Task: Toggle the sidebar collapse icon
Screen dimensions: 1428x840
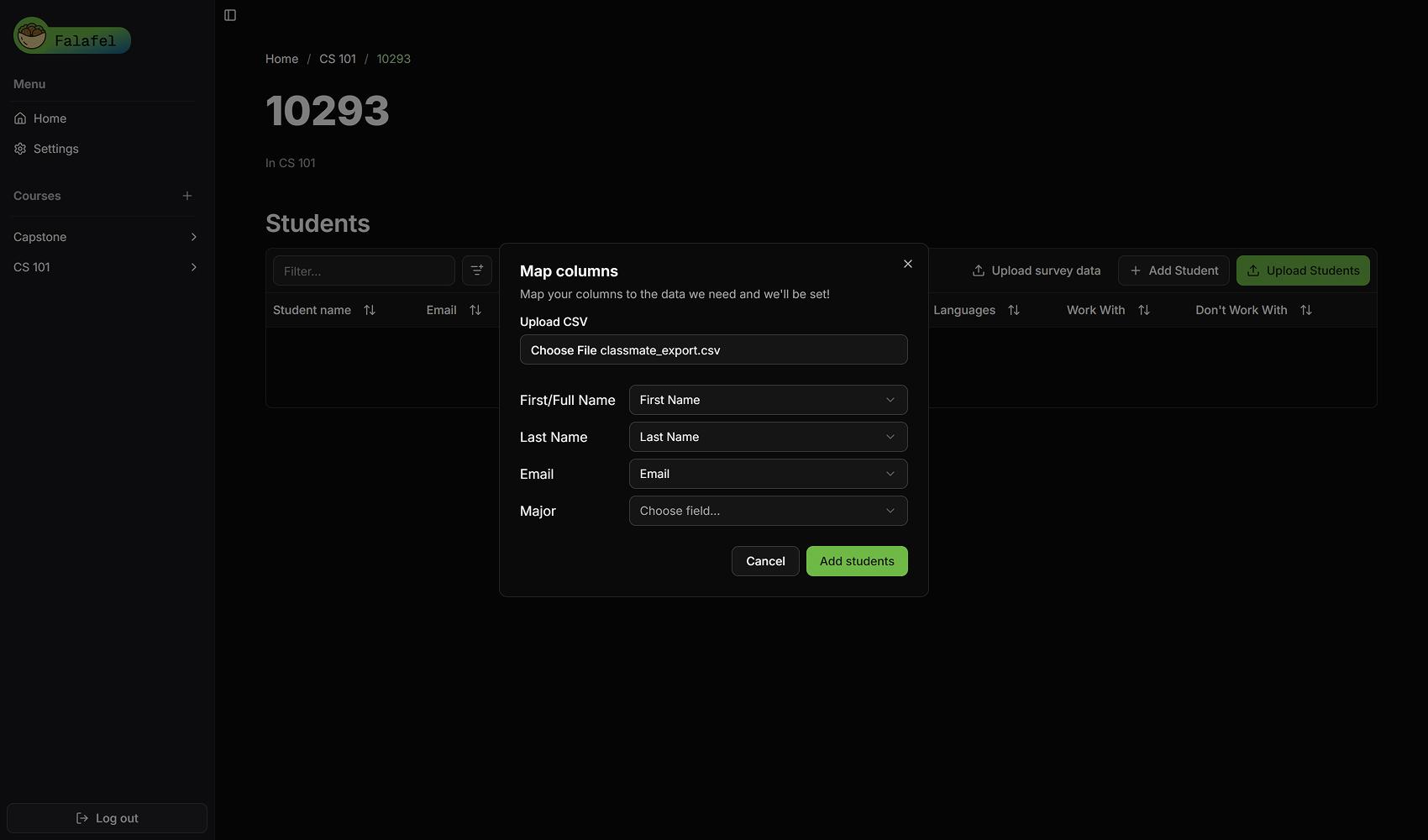Action: pos(229,14)
